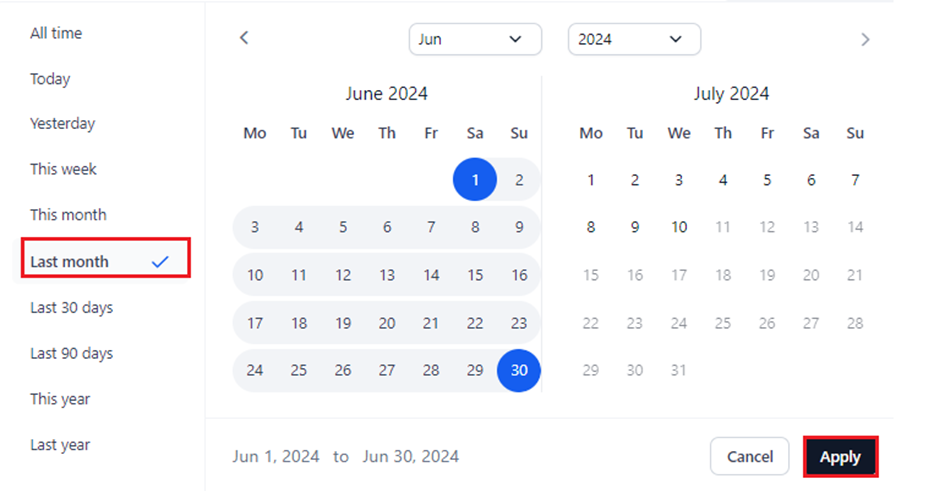
Task: Choose the Last 90 days preset
Action: tap(71, 353)
